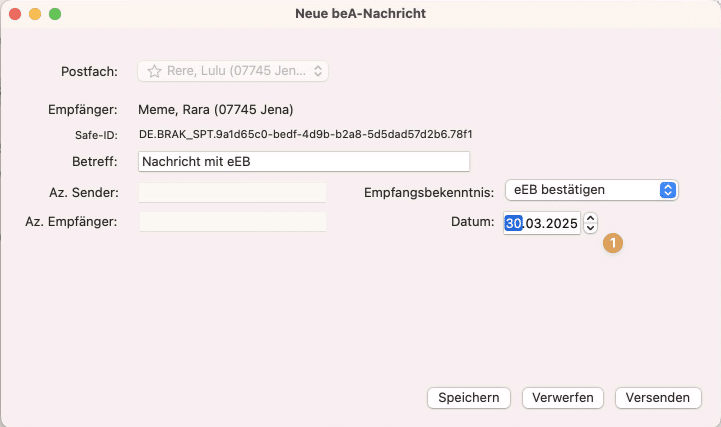This screenshot has width=721, height=427.
Task: Close the Neue beA-Nachricht window
Action: 15,14
